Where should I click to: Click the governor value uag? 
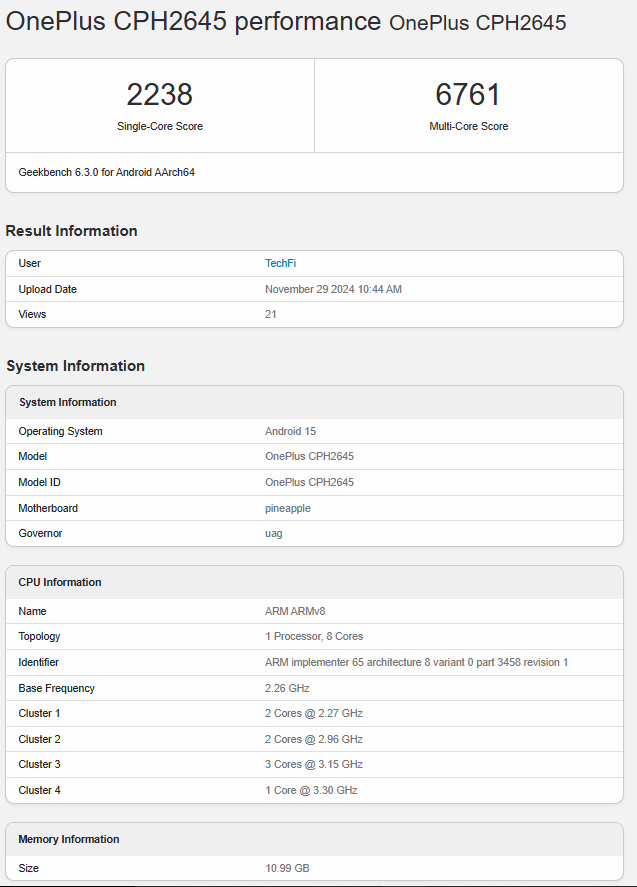click(273, 533)
